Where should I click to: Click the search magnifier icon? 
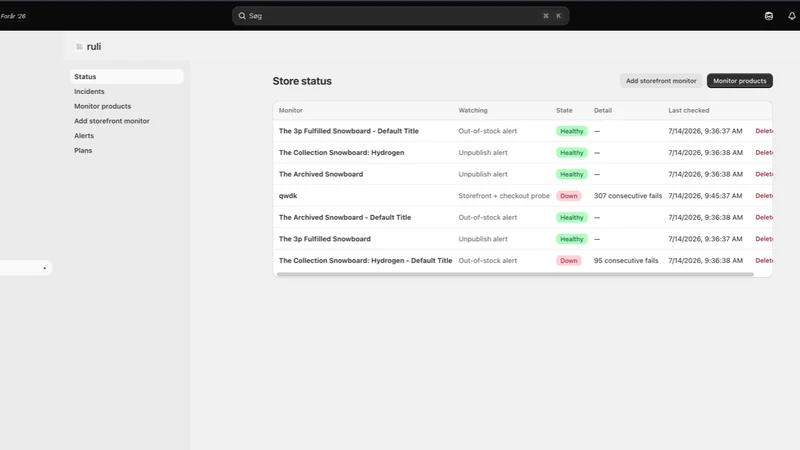point(242,16)
